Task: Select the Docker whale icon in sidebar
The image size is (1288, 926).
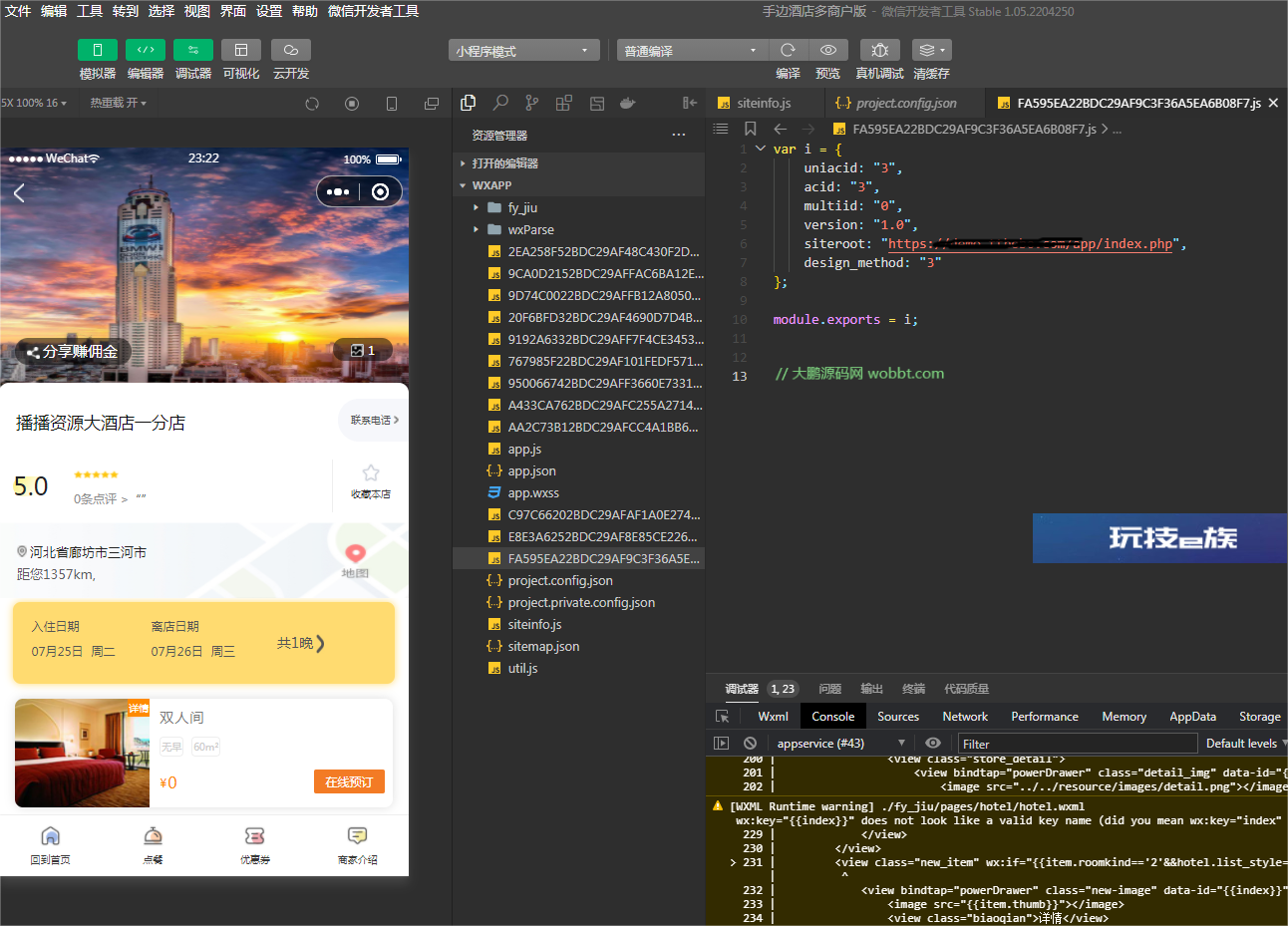Action: pos(628,103)
